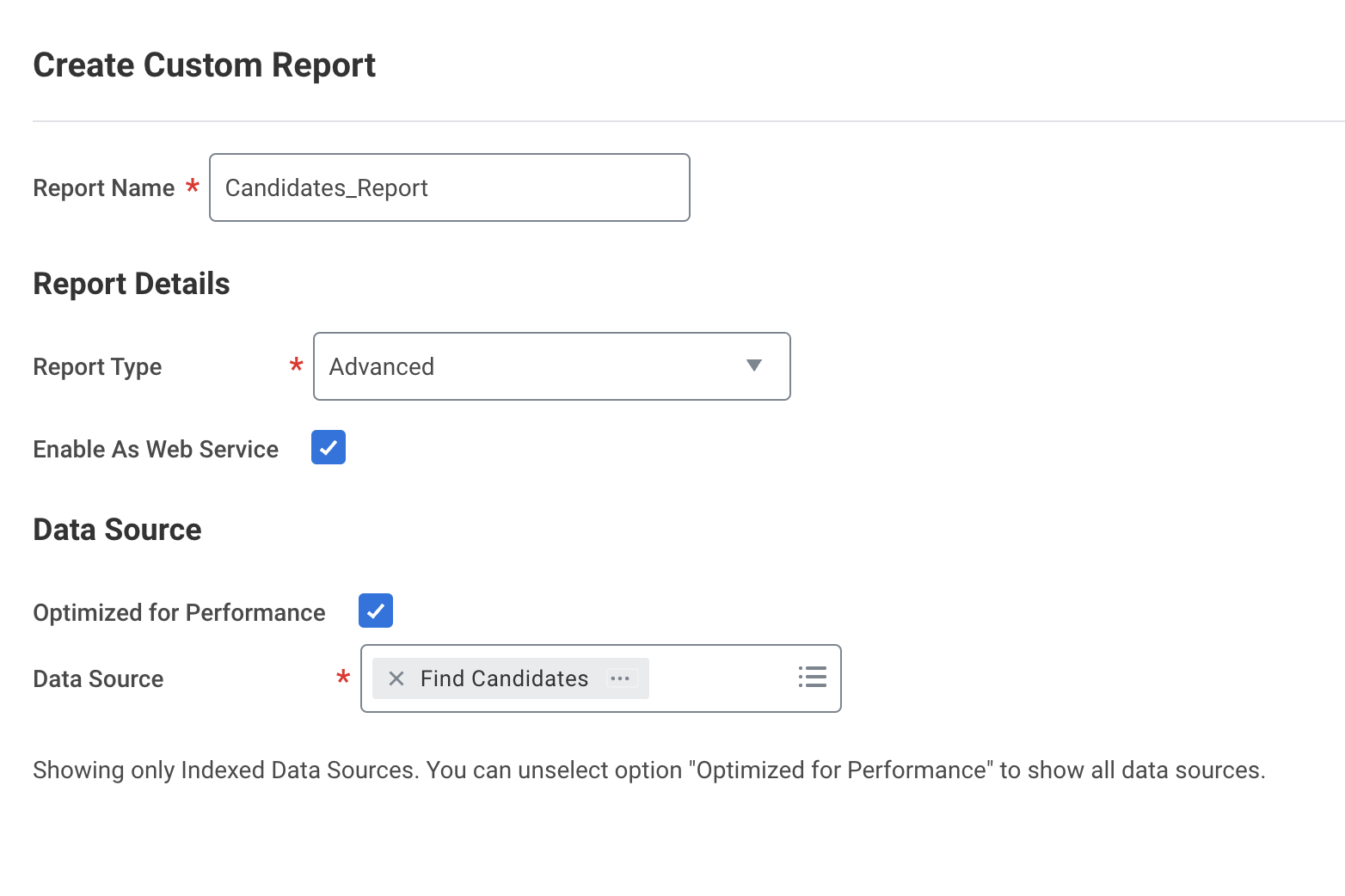Click the Advanced text in Report Type
The height and width of the screenshot is (896, 1345).
[x=382, y=367]
